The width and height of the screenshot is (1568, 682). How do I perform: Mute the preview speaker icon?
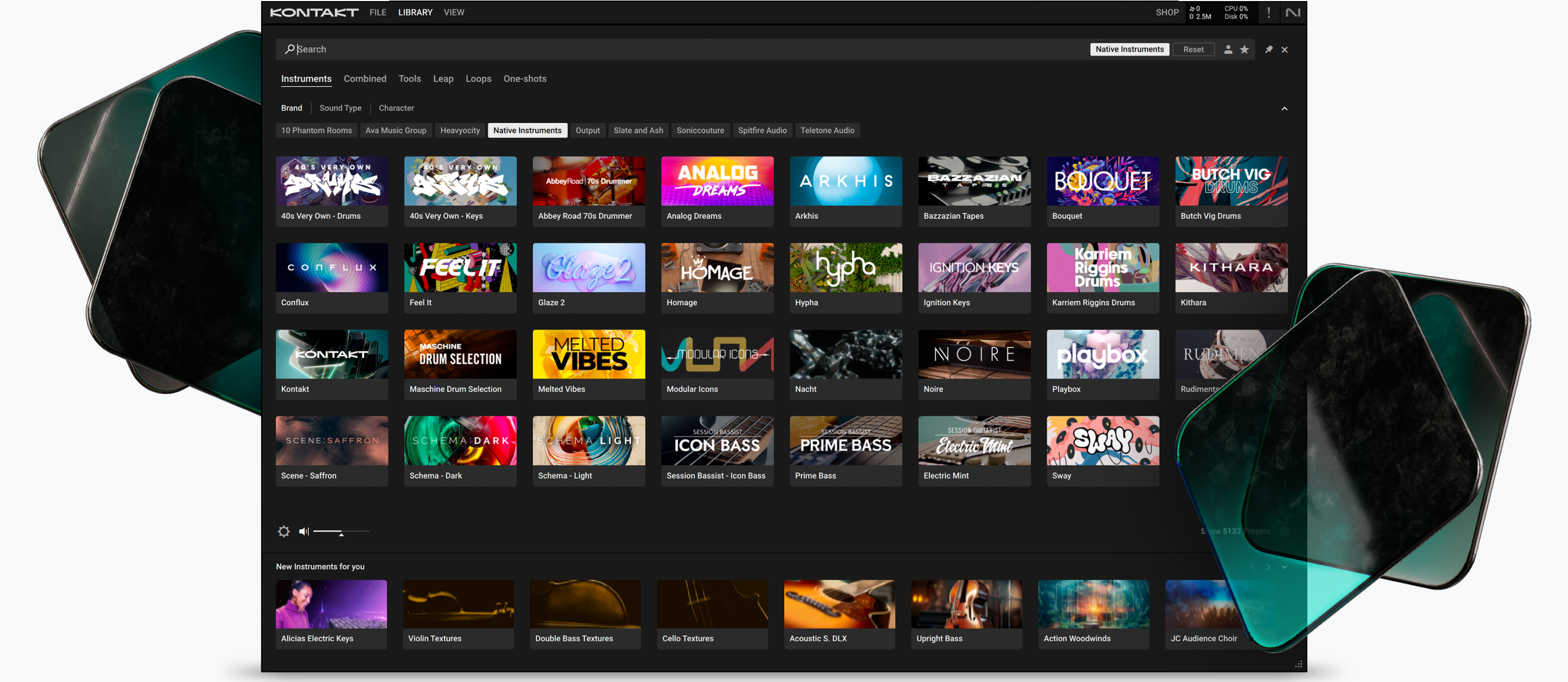[304, 531]
